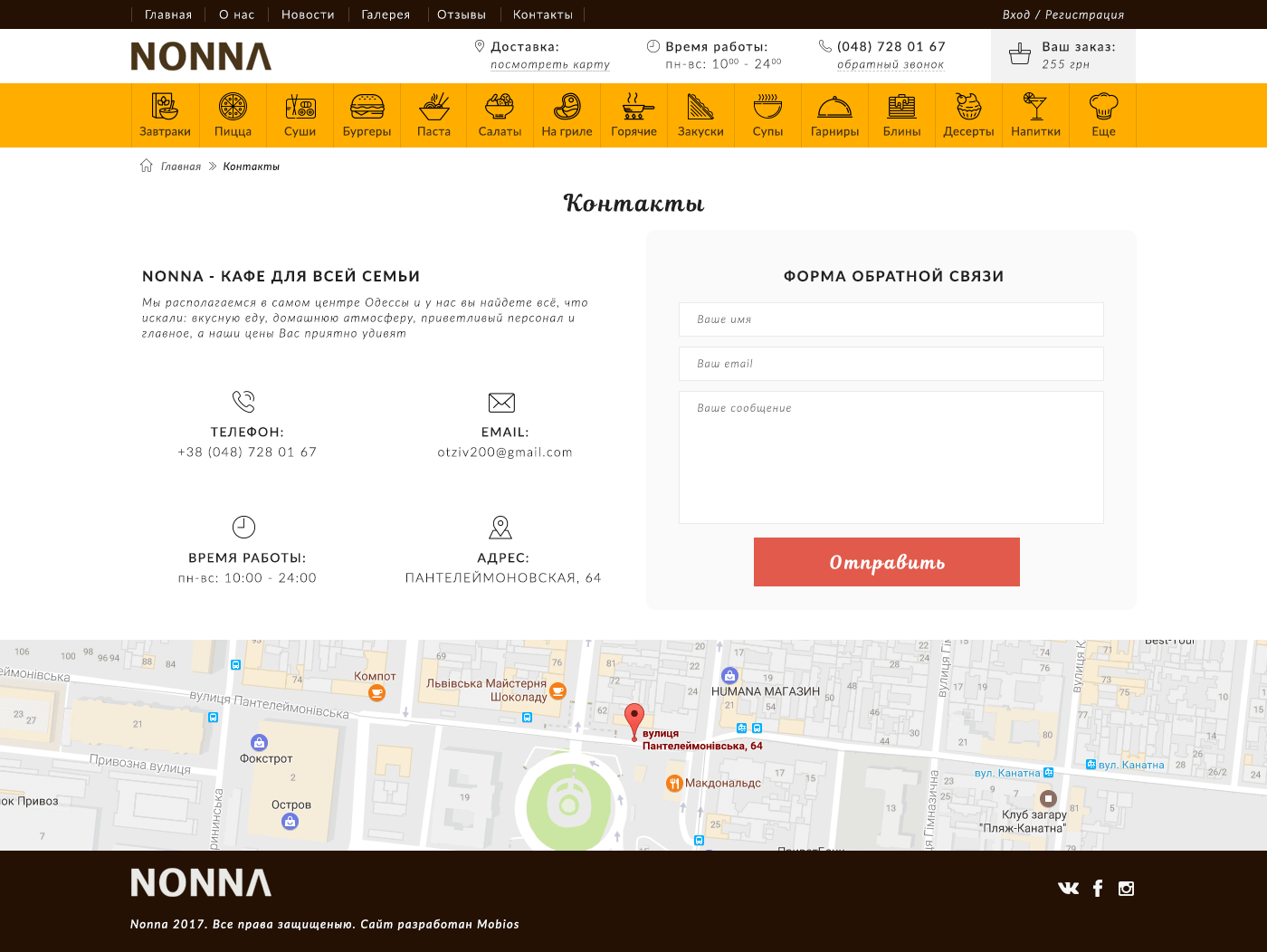1267x952 pixels.
Task: Submit the form with Отправить button
Action: (887, 562)
